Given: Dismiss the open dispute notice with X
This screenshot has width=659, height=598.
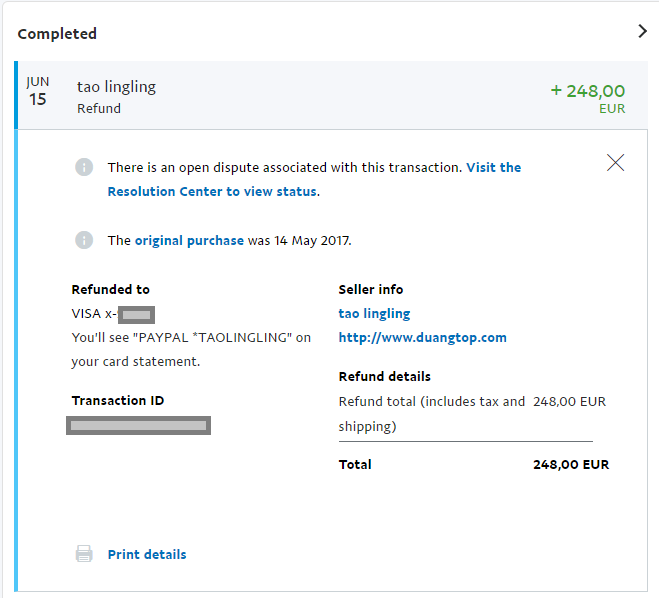Looking at the screenshot, I should pos(615,163).
